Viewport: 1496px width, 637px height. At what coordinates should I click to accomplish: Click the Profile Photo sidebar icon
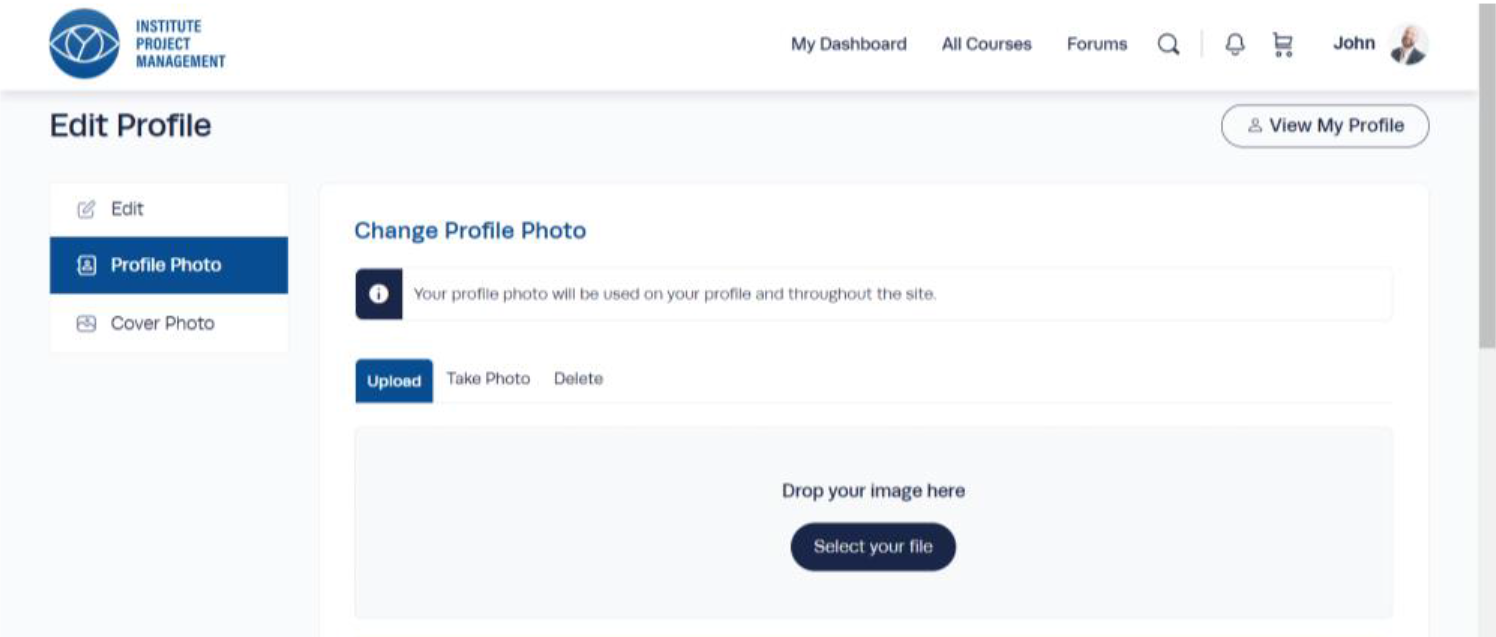coord(86,265)
